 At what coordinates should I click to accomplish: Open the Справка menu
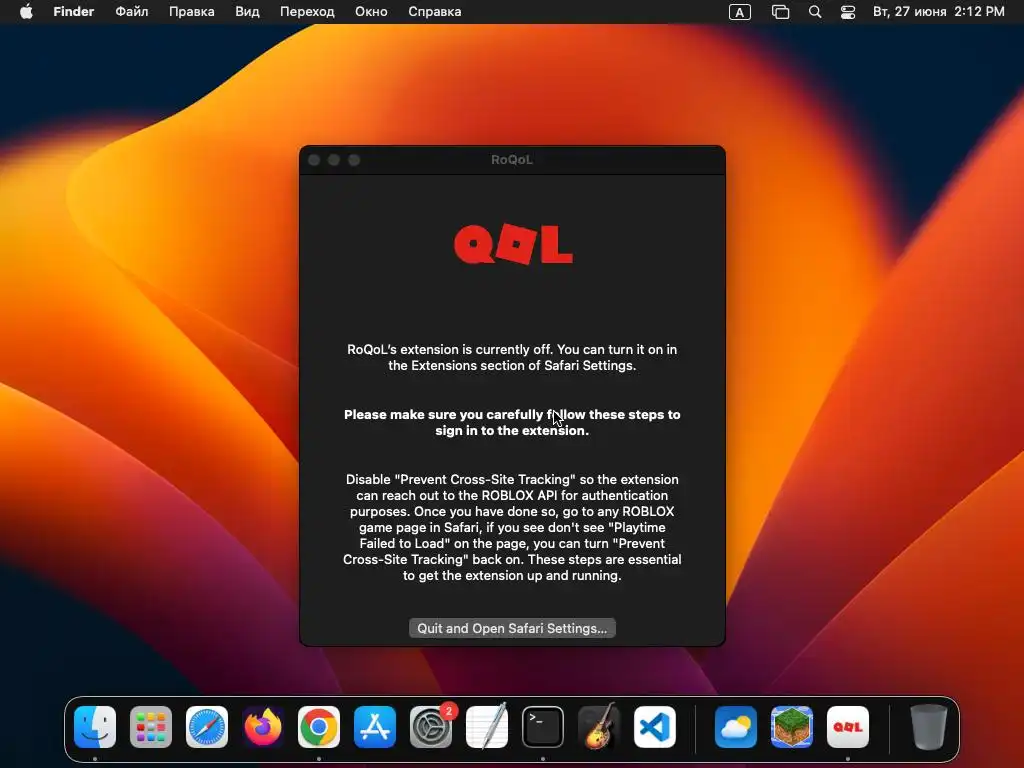tap(434, 12)
